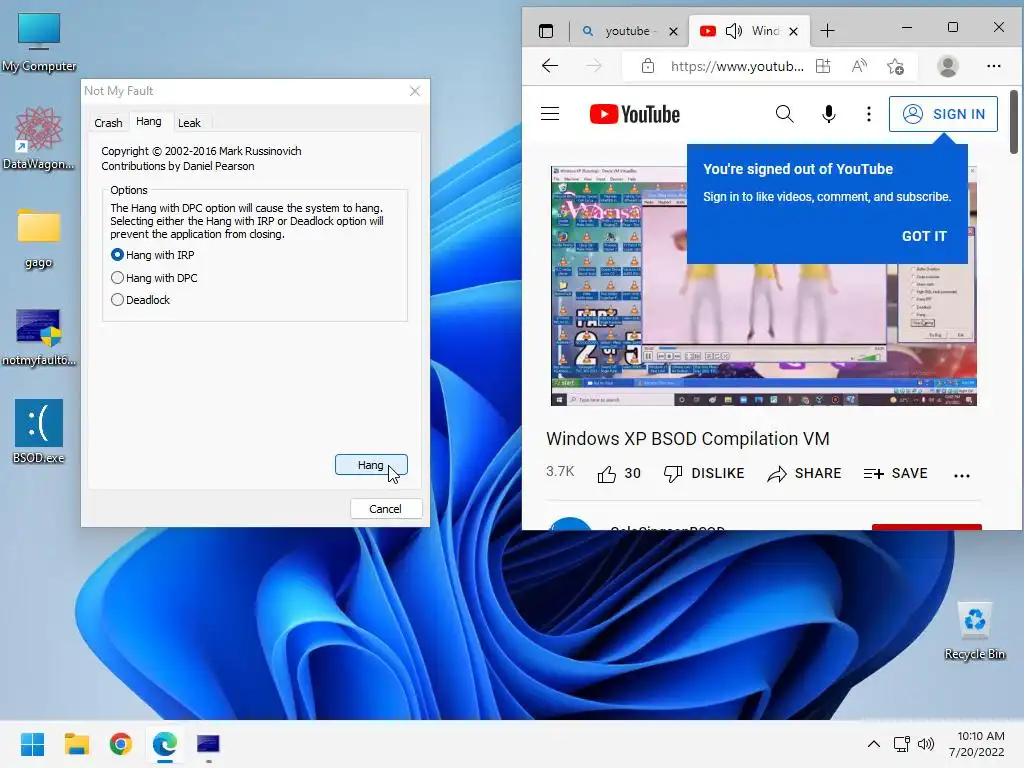Screen dimensions: 1024x768
Task: Switch to the youtube search tab
Action: [619, 31]
